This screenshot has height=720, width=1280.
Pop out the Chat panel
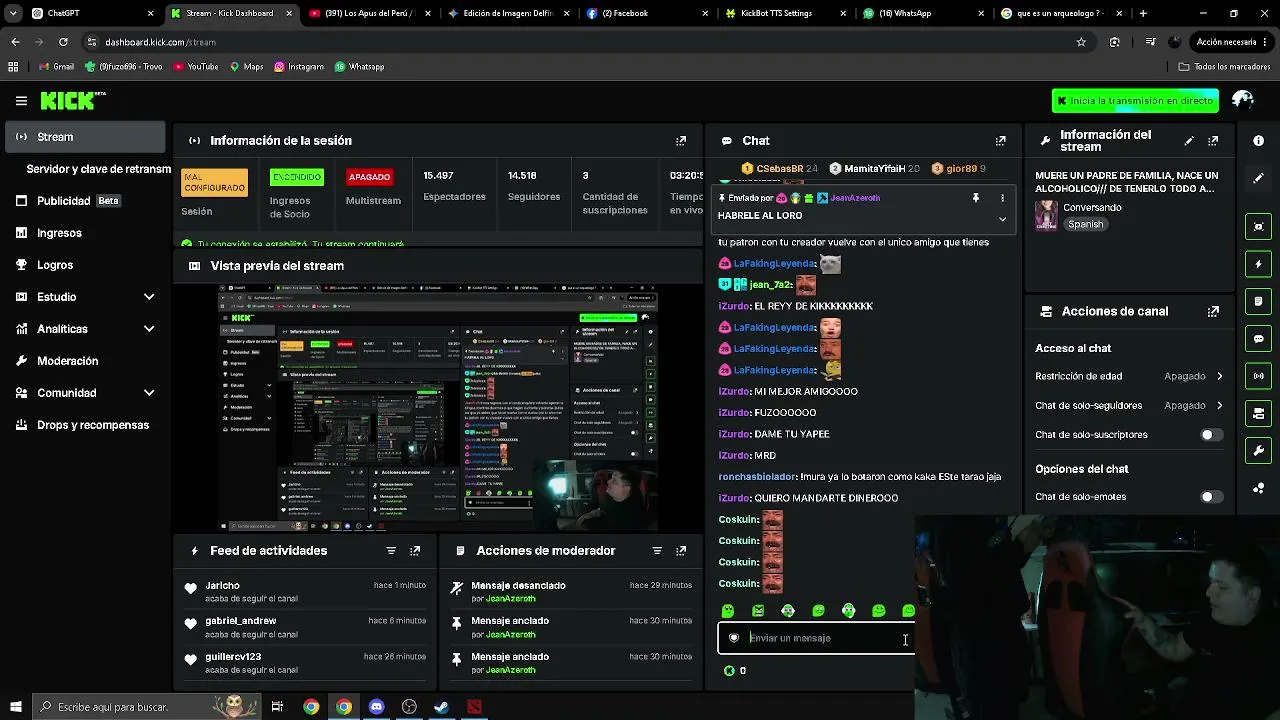1000,141
